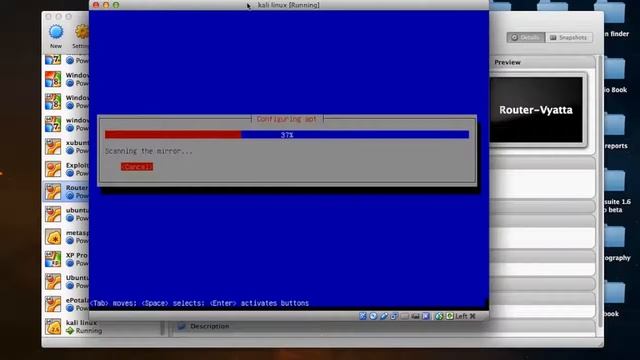
Task: Select the ePotala VM entry
Action: [66, 304]
